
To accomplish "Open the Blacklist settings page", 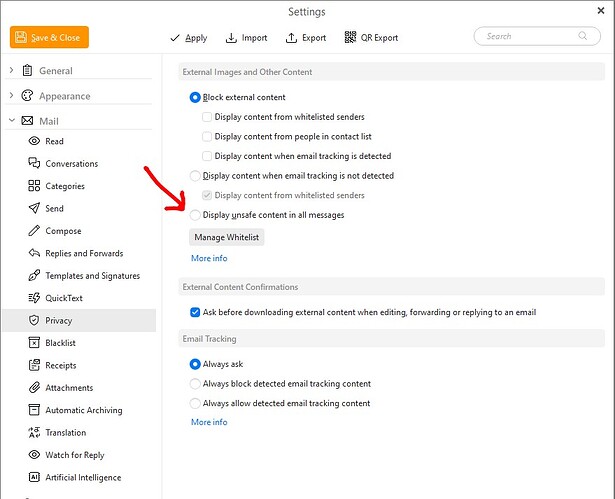I will (x=60, y=343).
